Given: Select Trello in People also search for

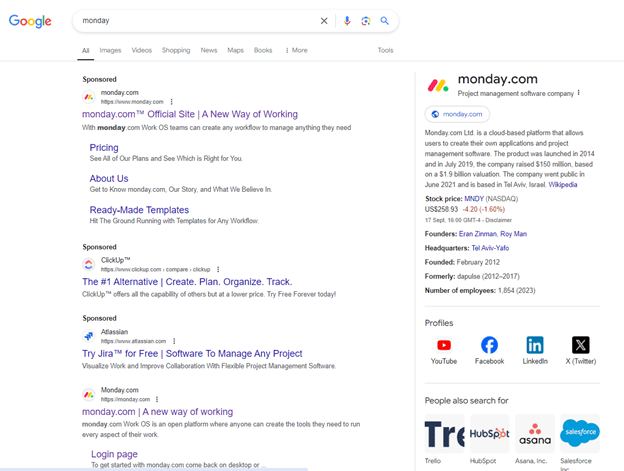Looking at the screenshot, I should (x=444, y=439).
